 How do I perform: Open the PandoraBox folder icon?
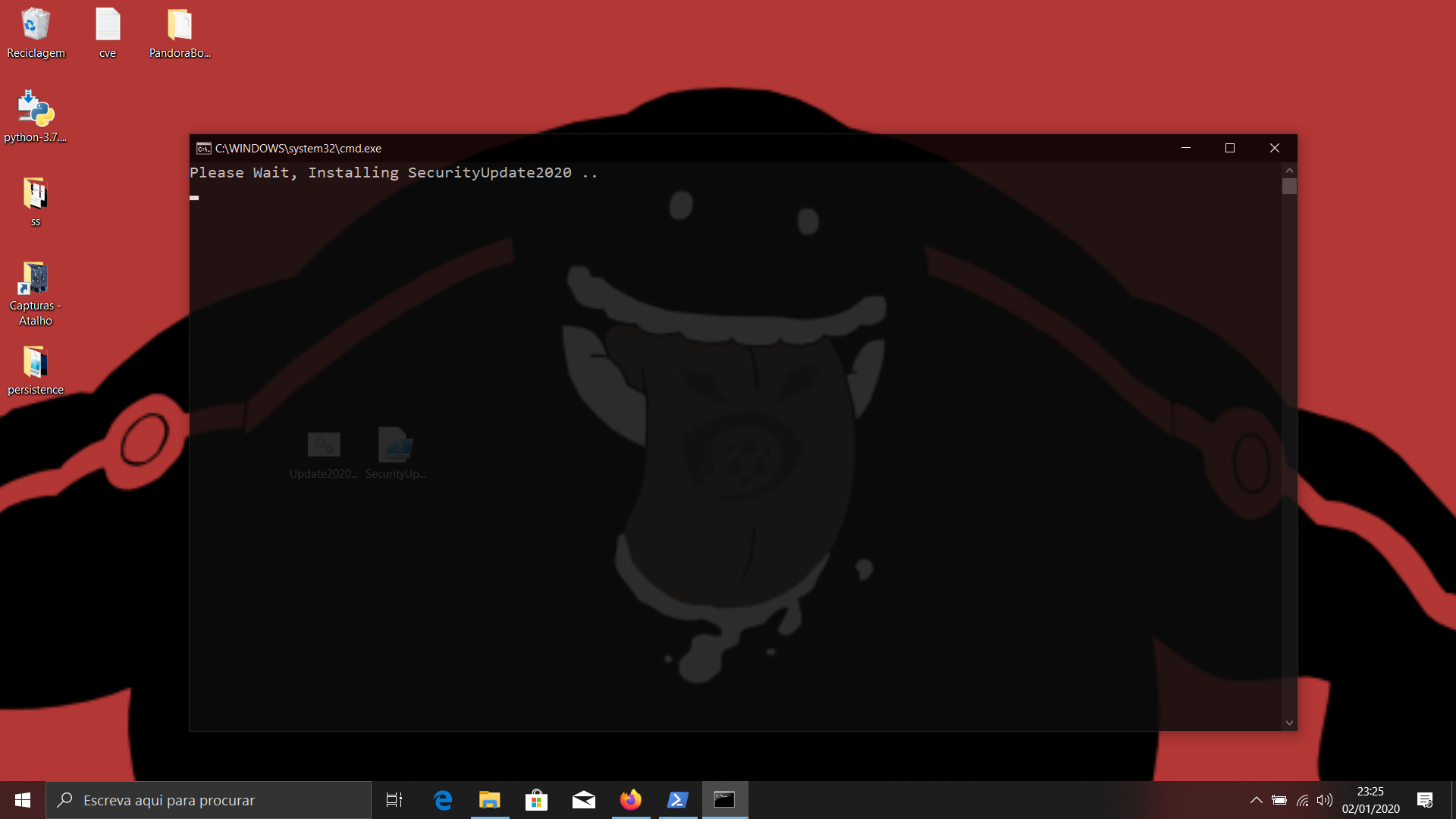click(x=180, y=26)
